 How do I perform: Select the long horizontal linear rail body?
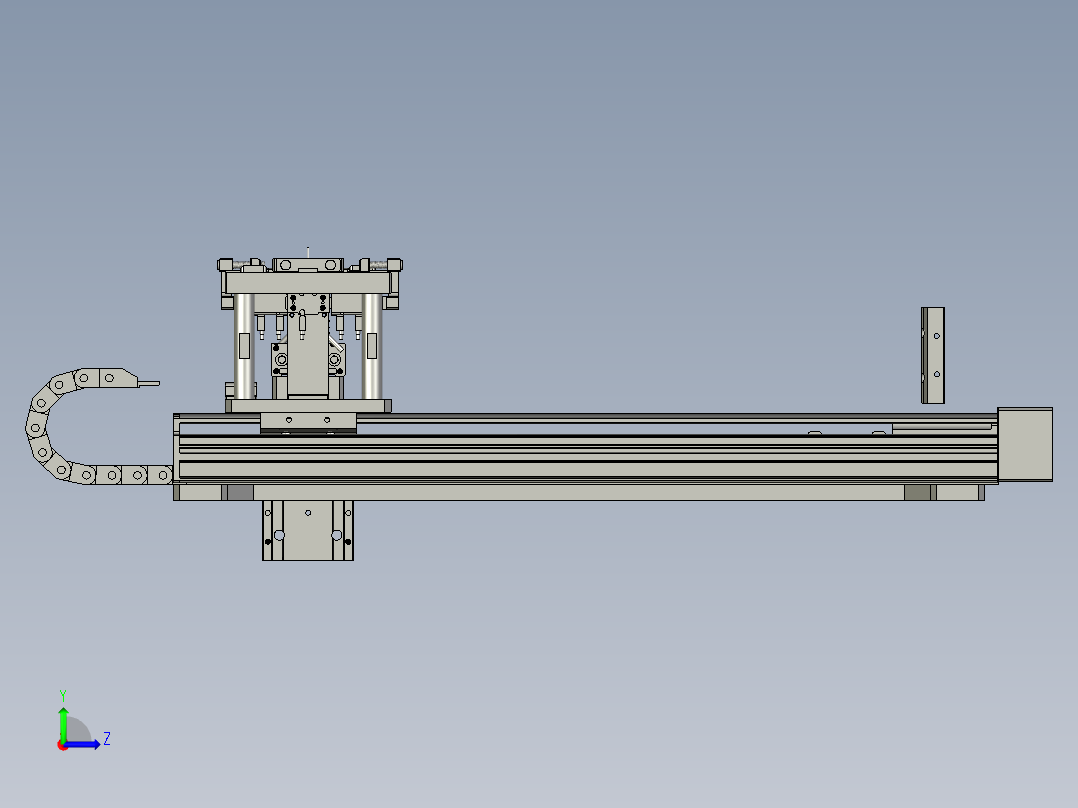tap(586, 448)
